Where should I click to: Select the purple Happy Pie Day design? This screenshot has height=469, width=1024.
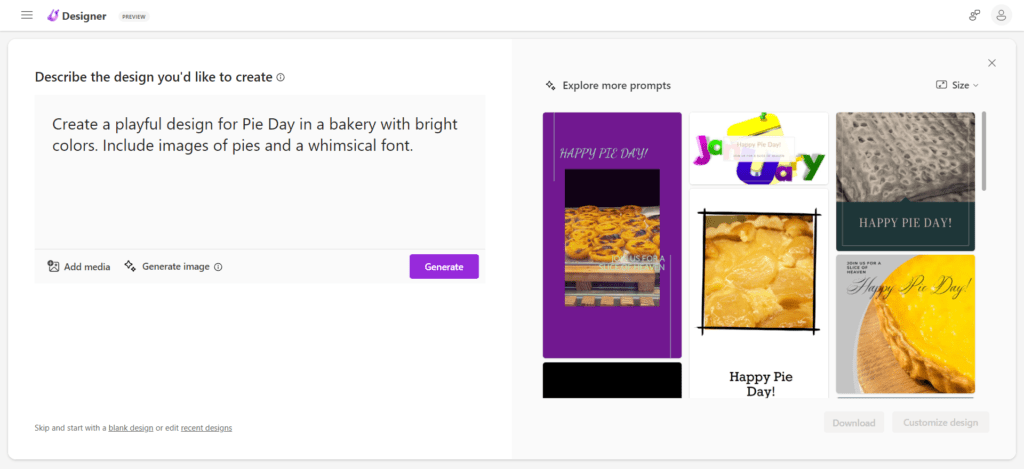coord(612,235)
